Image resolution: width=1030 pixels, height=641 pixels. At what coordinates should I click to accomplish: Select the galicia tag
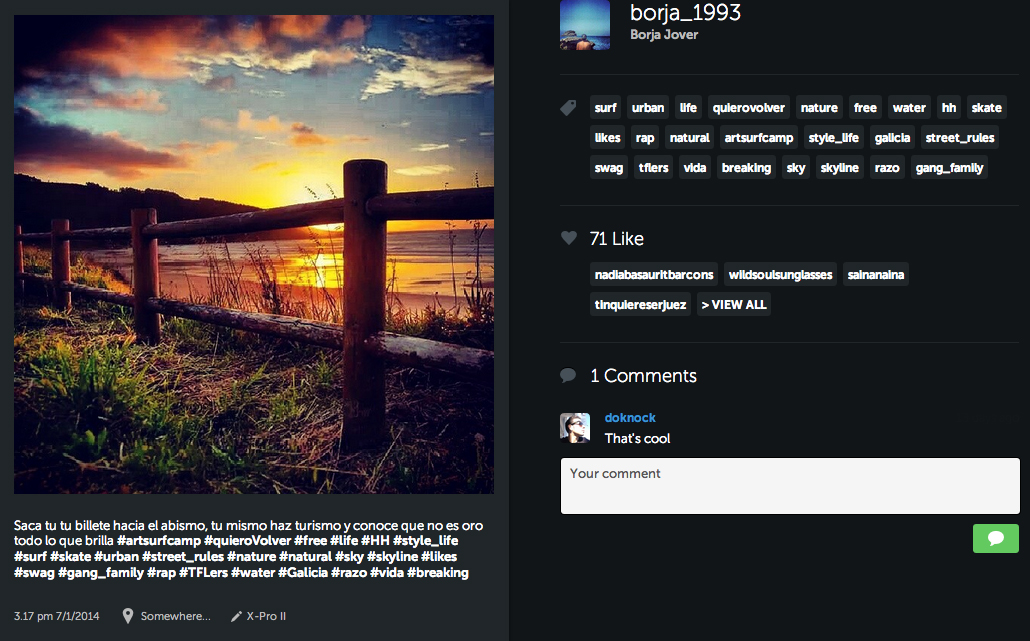coord(892,138)
